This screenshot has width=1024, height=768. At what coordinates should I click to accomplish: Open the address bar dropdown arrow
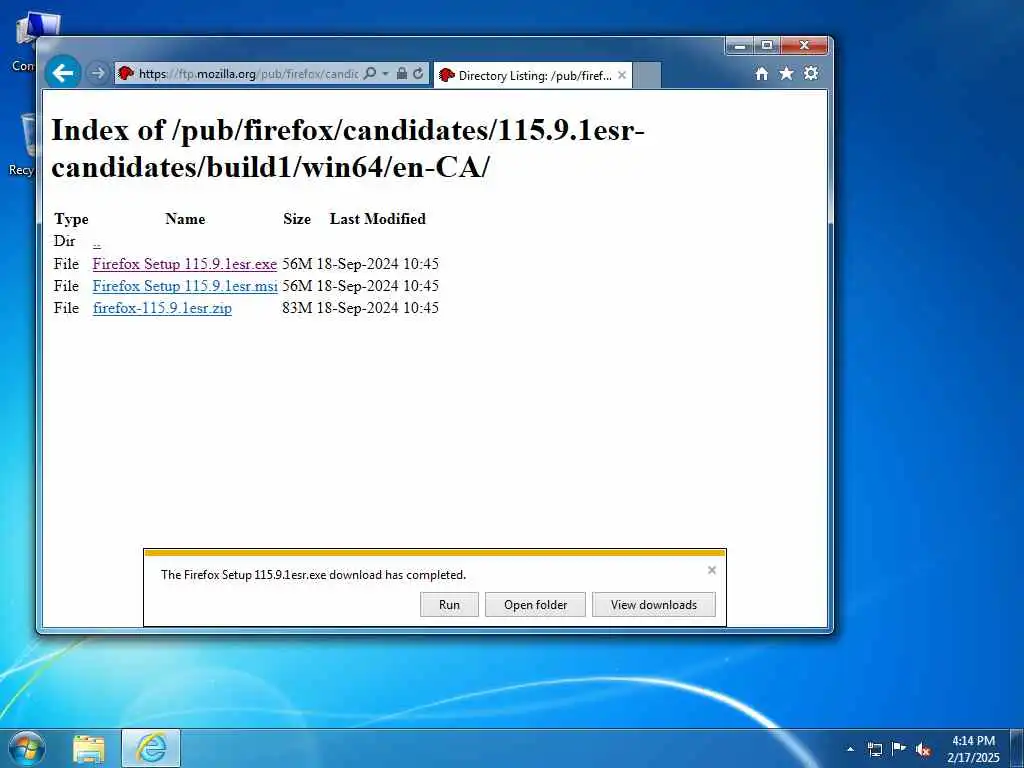pyautogui.click(x=385, y=73)
